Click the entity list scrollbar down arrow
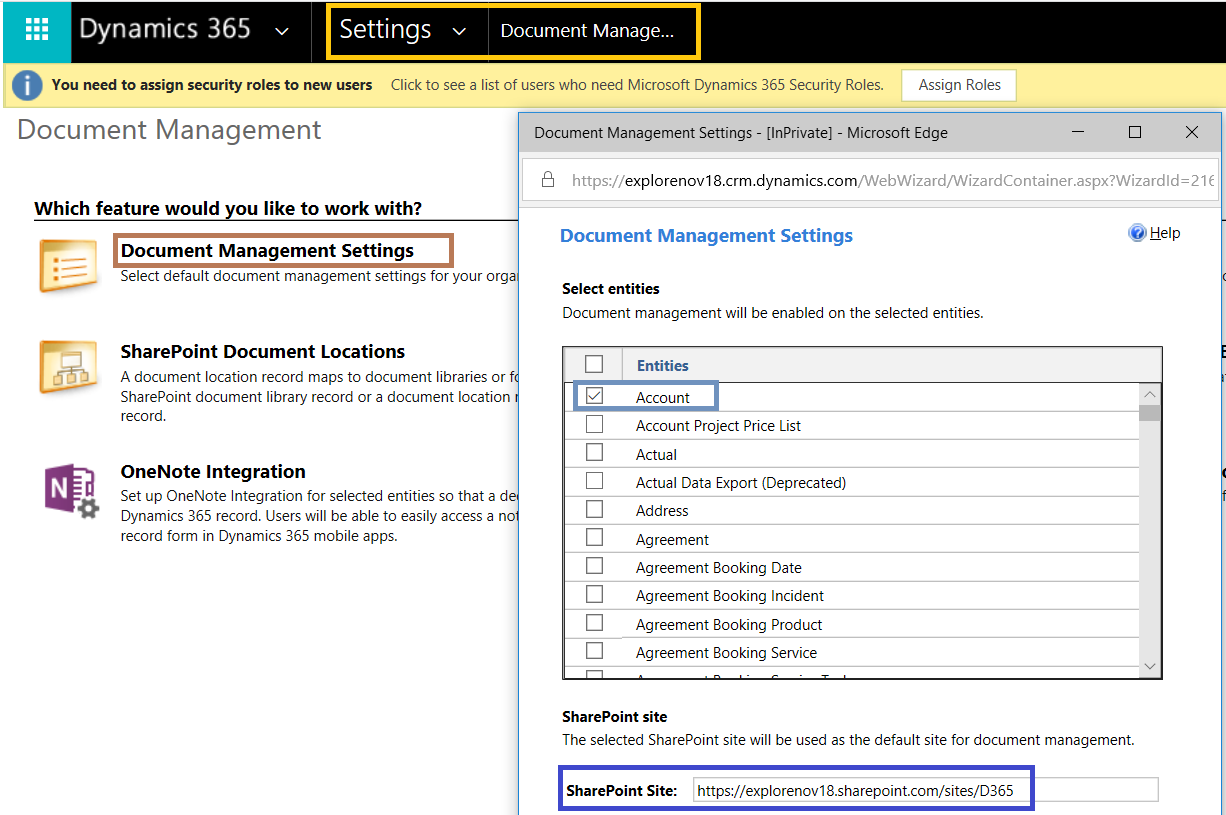Screen dimensions: 1226x815 point(1149,665)
